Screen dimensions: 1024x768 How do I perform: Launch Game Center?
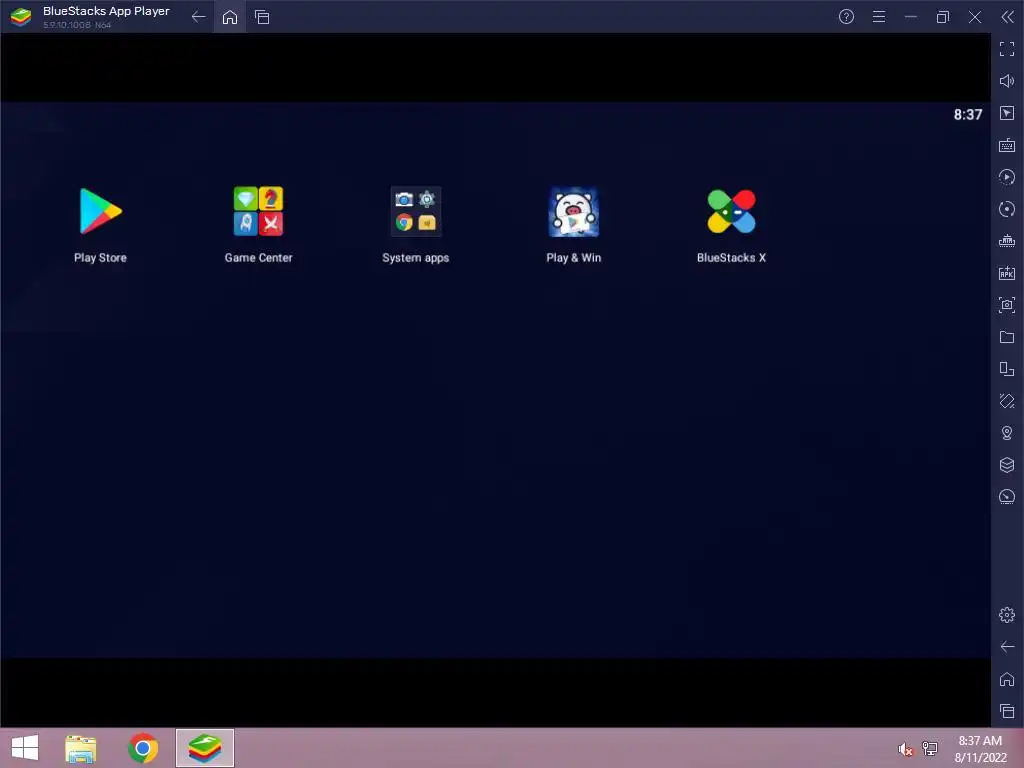point(258,211)
